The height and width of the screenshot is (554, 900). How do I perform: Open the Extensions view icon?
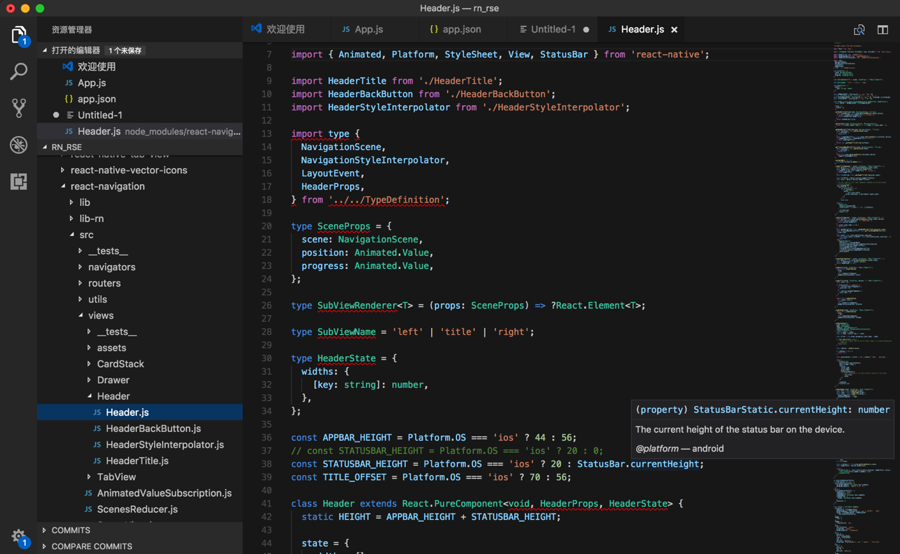tap(18, 181)
